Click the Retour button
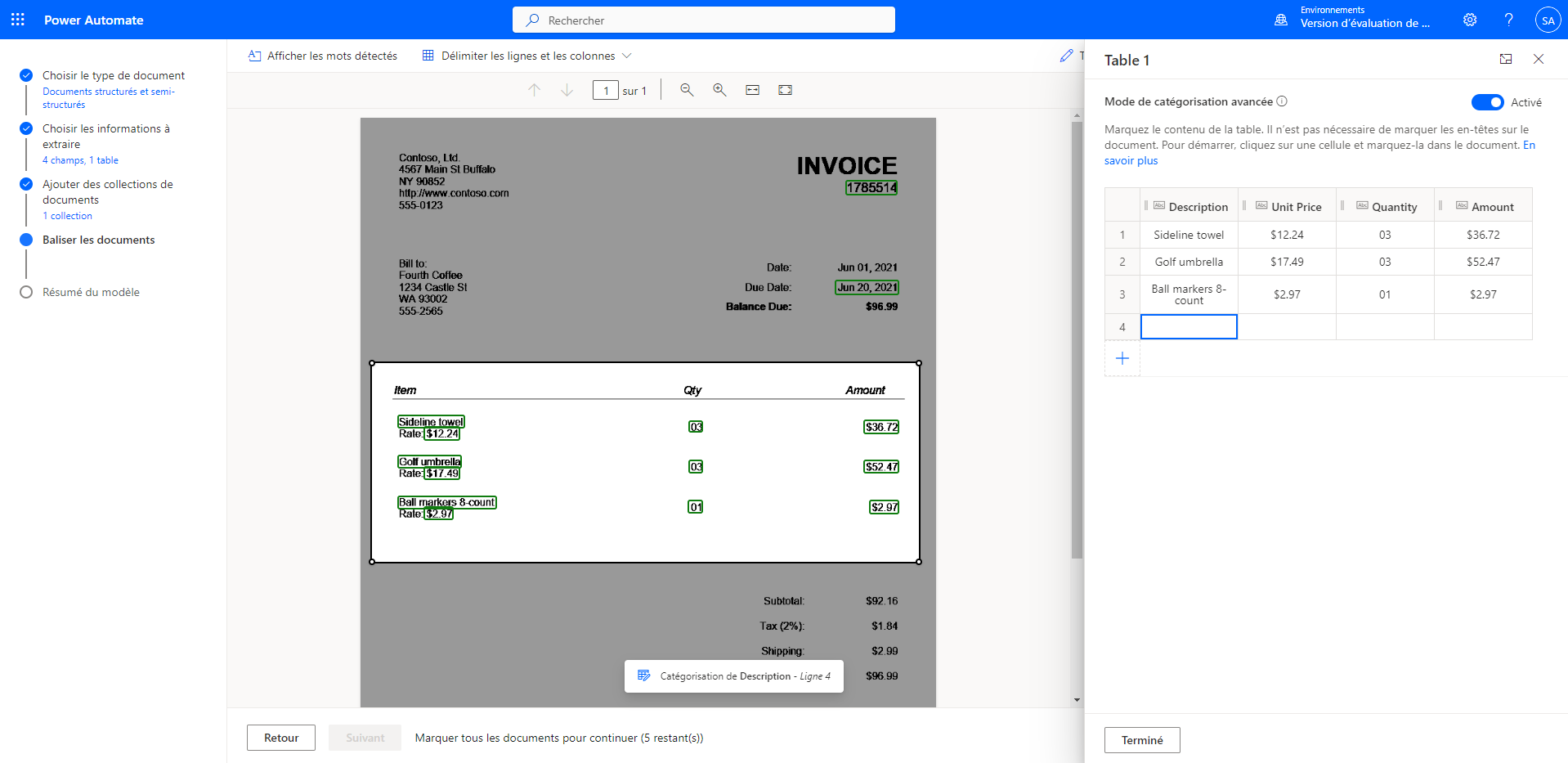 [x=281, y=738]
